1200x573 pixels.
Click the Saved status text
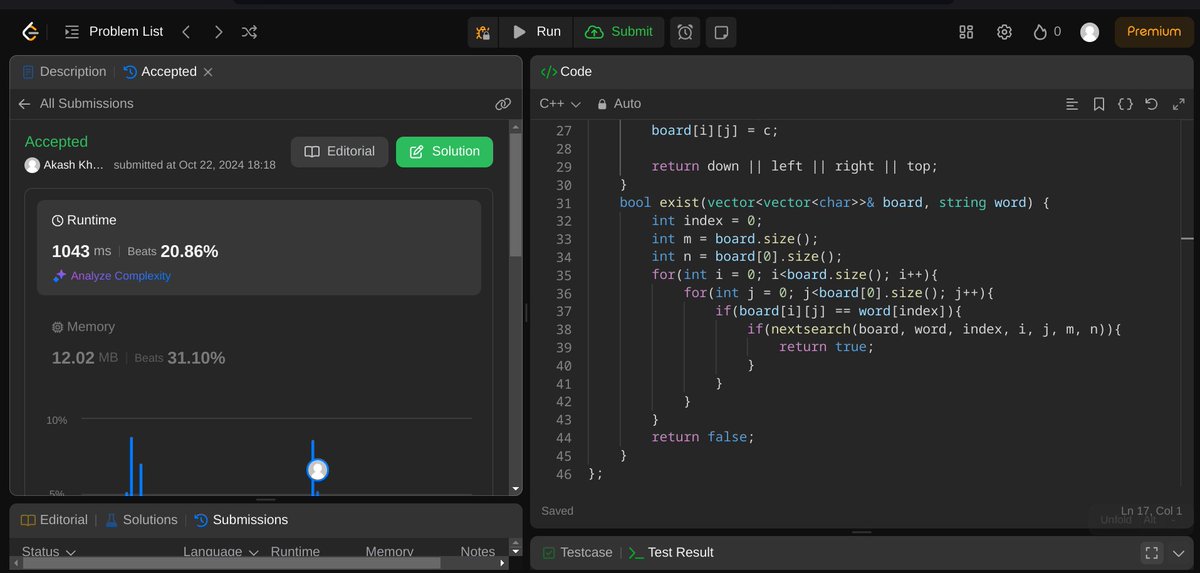[557, 511]
